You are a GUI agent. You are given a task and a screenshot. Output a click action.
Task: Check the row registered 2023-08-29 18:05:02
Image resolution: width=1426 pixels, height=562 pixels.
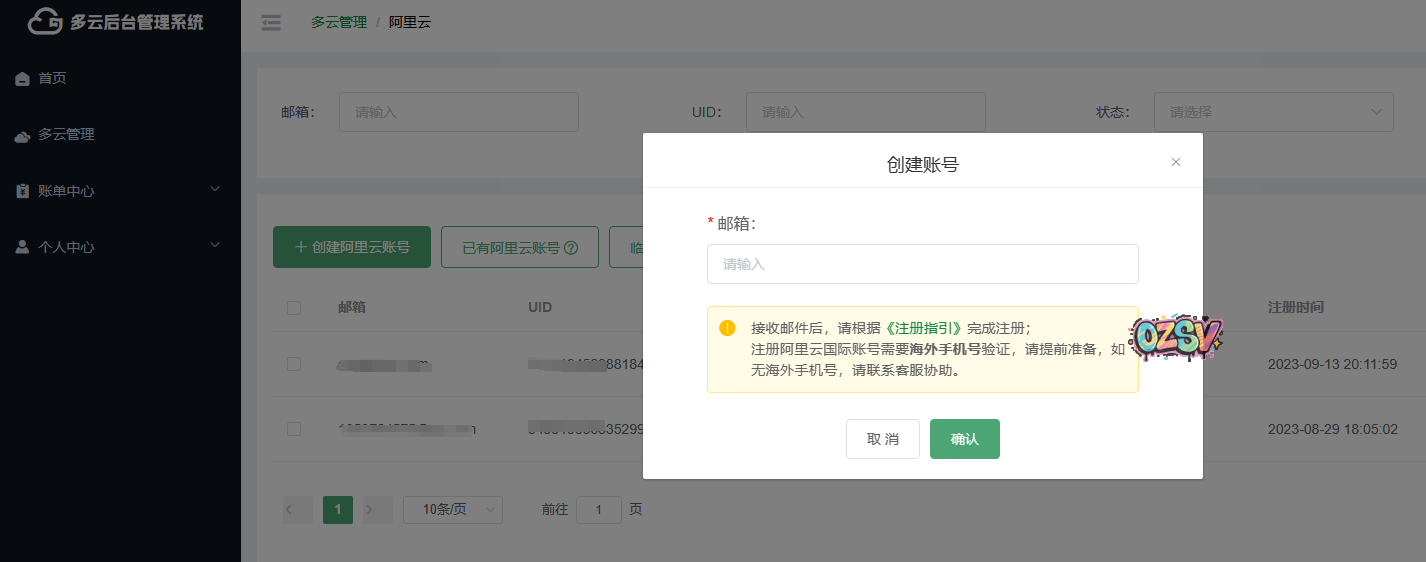pos(294,429)
